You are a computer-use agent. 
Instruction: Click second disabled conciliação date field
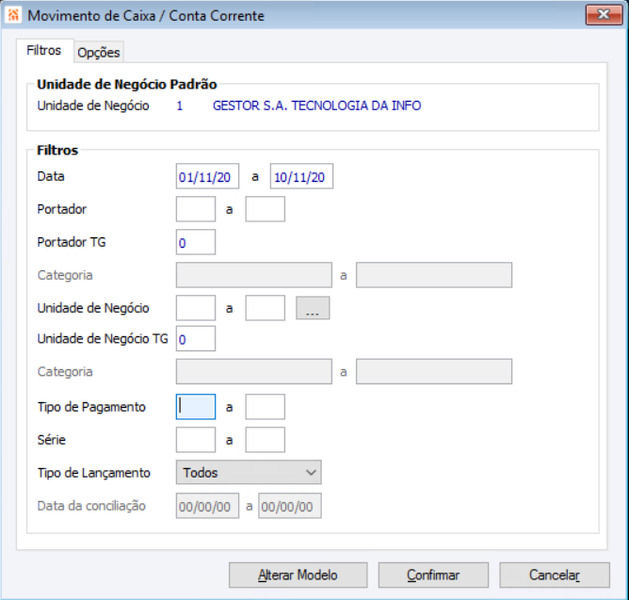point(290,506)
